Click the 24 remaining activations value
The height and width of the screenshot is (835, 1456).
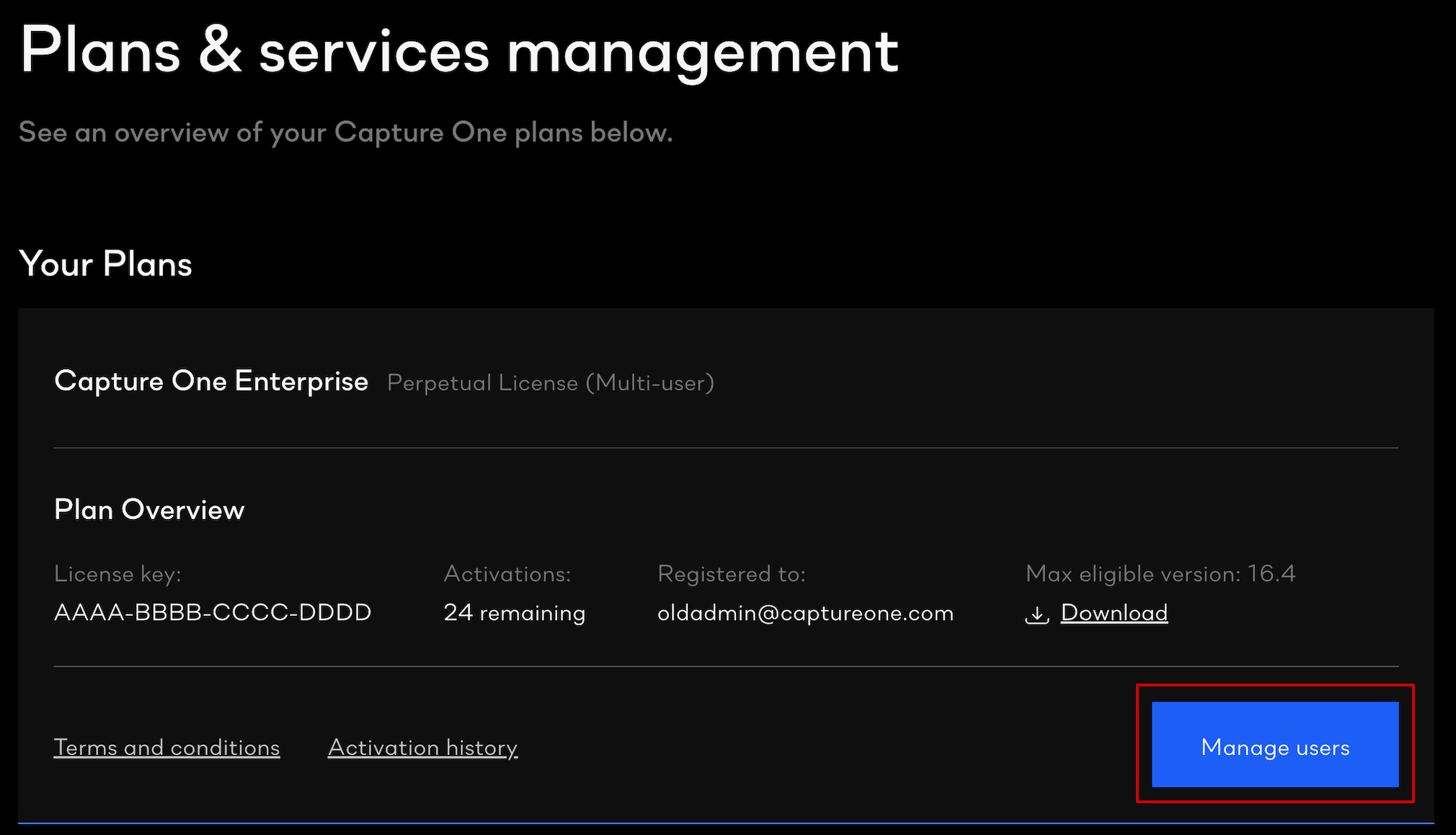[514, 612]
